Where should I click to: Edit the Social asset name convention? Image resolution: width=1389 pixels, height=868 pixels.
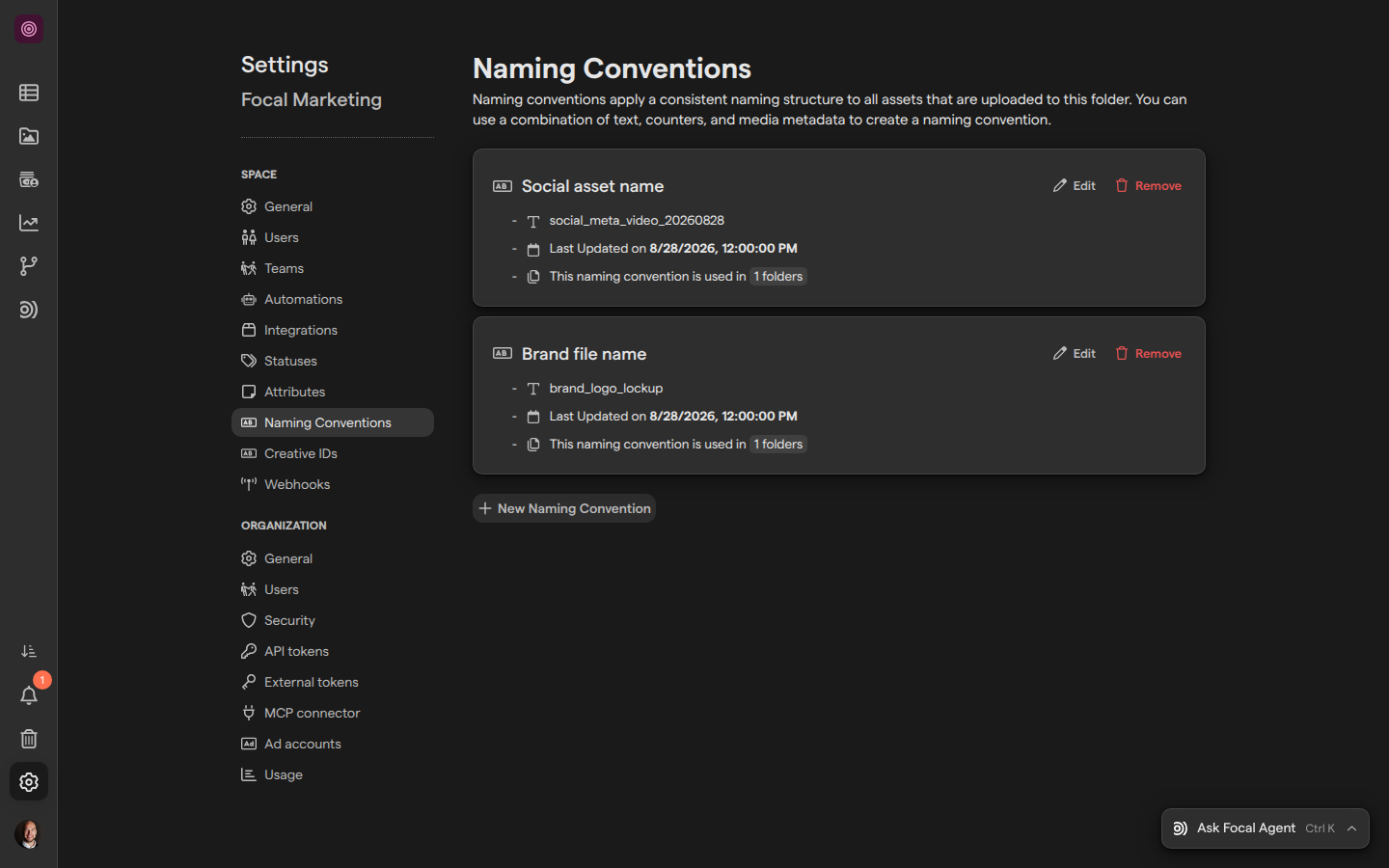(x=1075, y=186)
